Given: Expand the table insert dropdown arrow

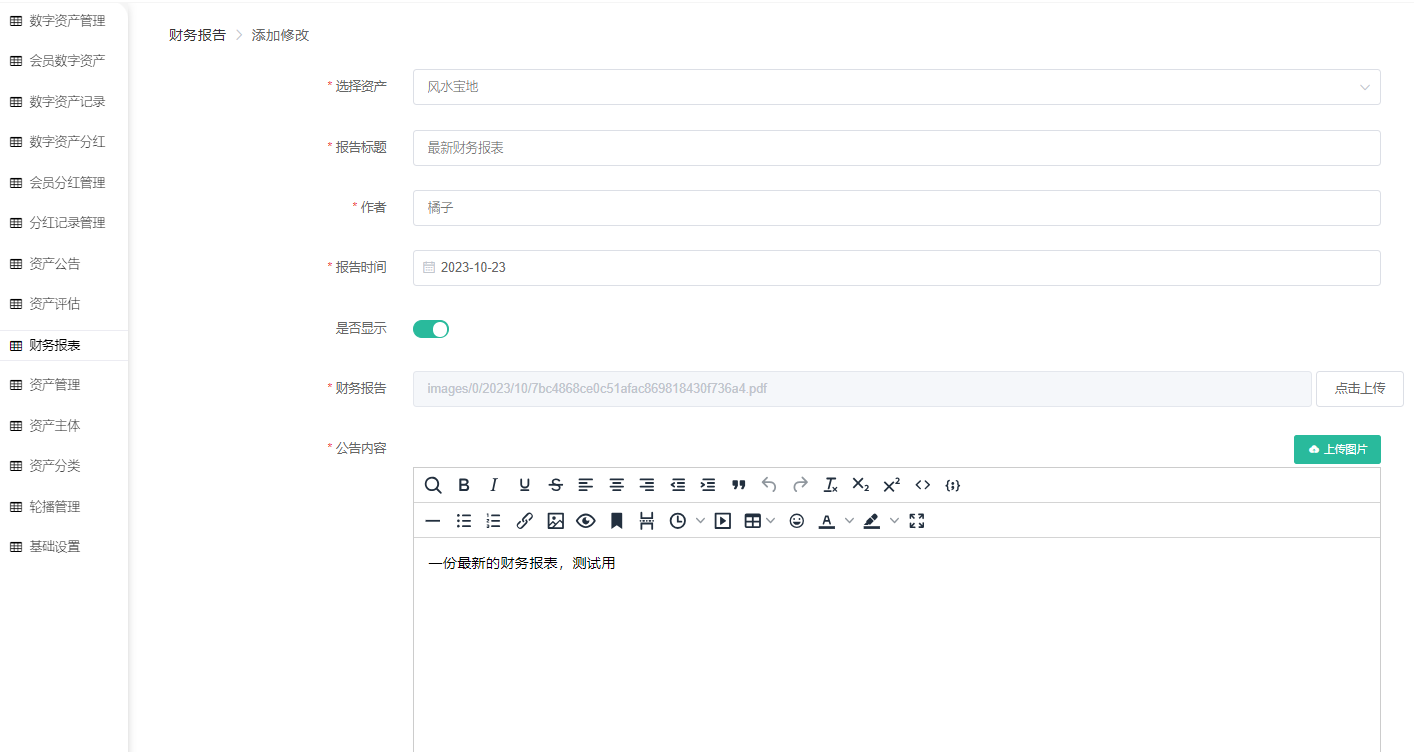Looking at the screenshot, I should click(x=770, y=521).
